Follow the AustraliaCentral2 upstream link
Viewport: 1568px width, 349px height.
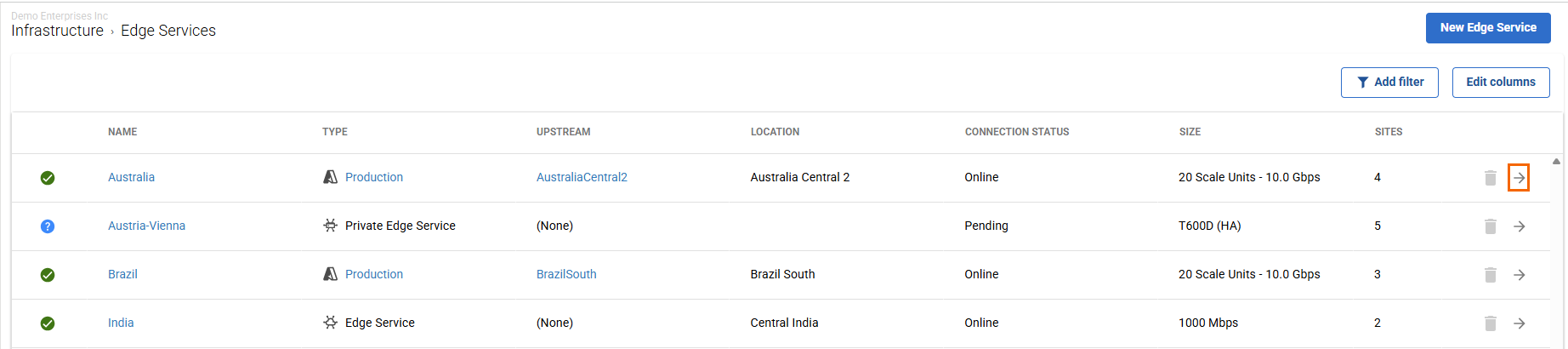coord(582,177)
